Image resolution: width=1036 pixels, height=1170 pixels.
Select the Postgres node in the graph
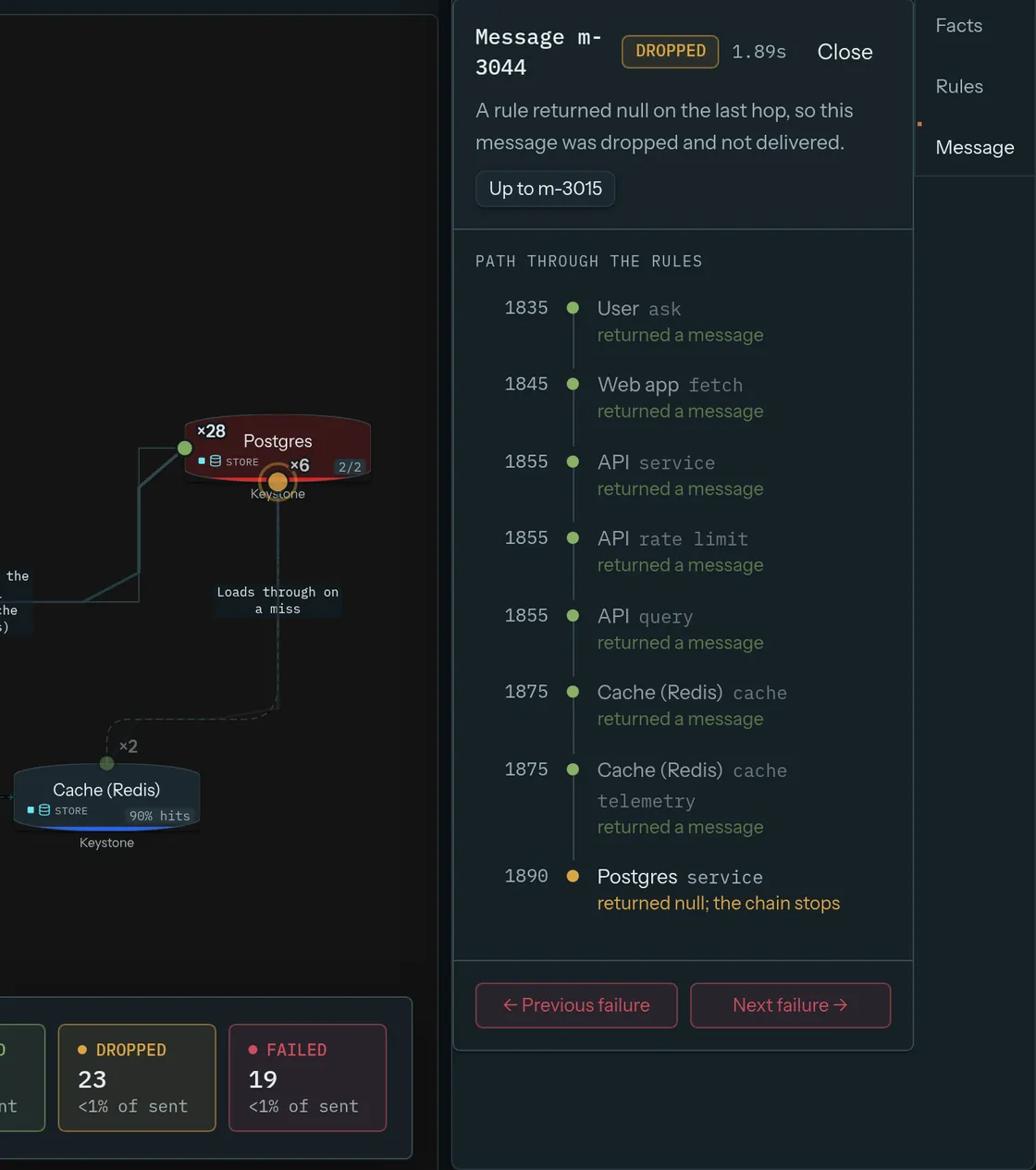pyautogui.click(x=277, y=449)
